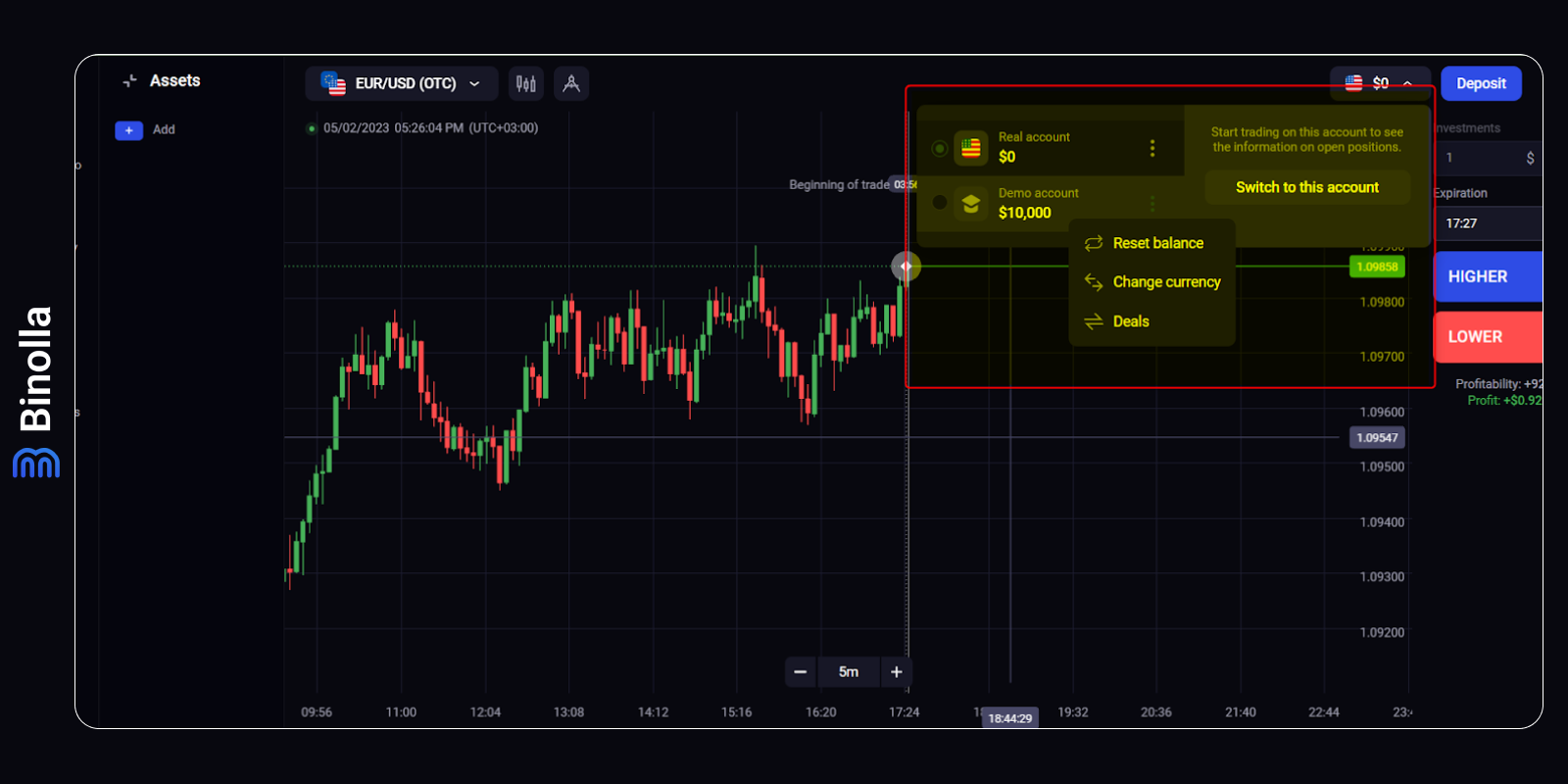Click Switch to this account button
Viewport: 1568px width, 784px height.
pos(1306,187)
